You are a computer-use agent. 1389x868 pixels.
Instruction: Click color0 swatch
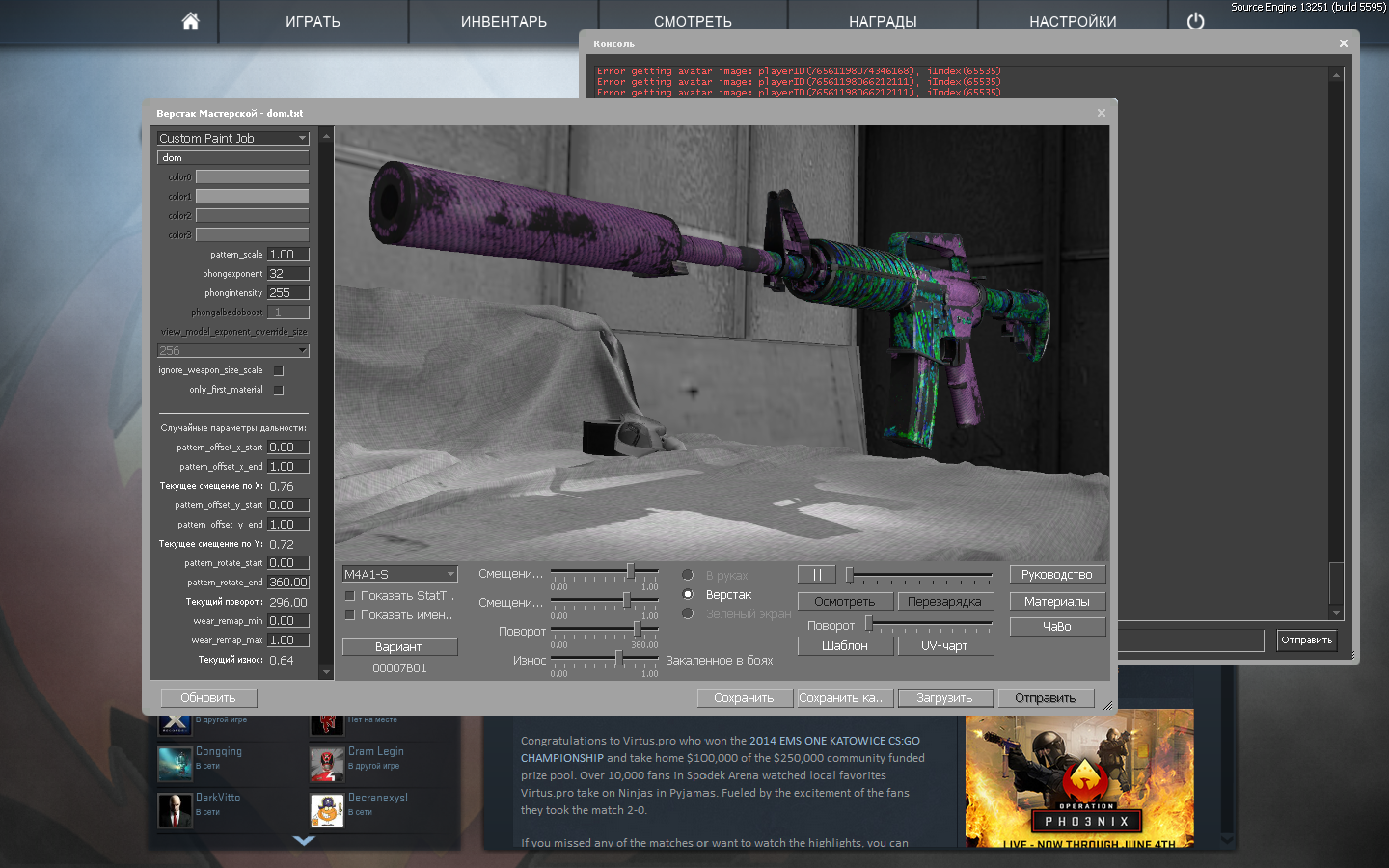pos(253,176)
